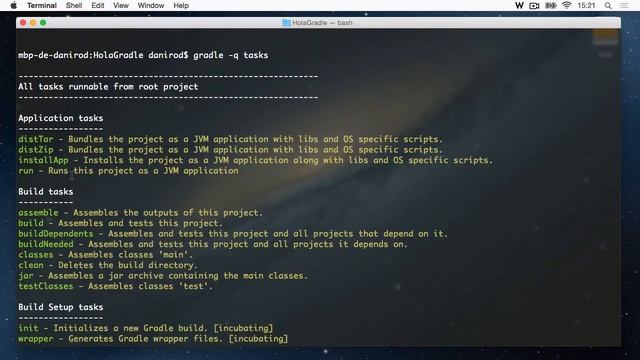This screenshot has height=360, width=640.
Task: Click the 'distZip' task name
Action: (x=36, y=150)
